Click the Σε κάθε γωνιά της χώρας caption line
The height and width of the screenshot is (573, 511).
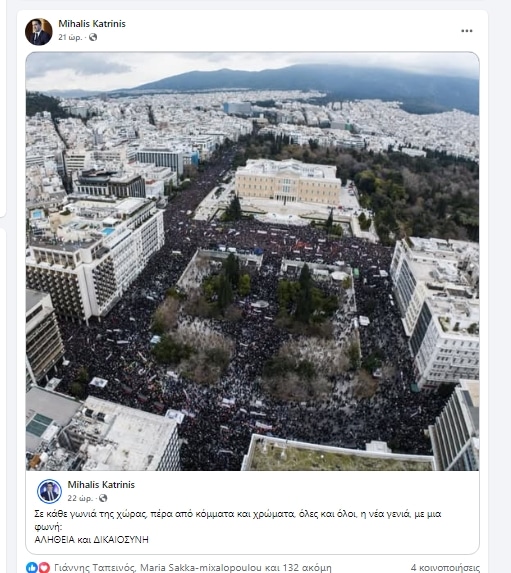tap(238, 514)
